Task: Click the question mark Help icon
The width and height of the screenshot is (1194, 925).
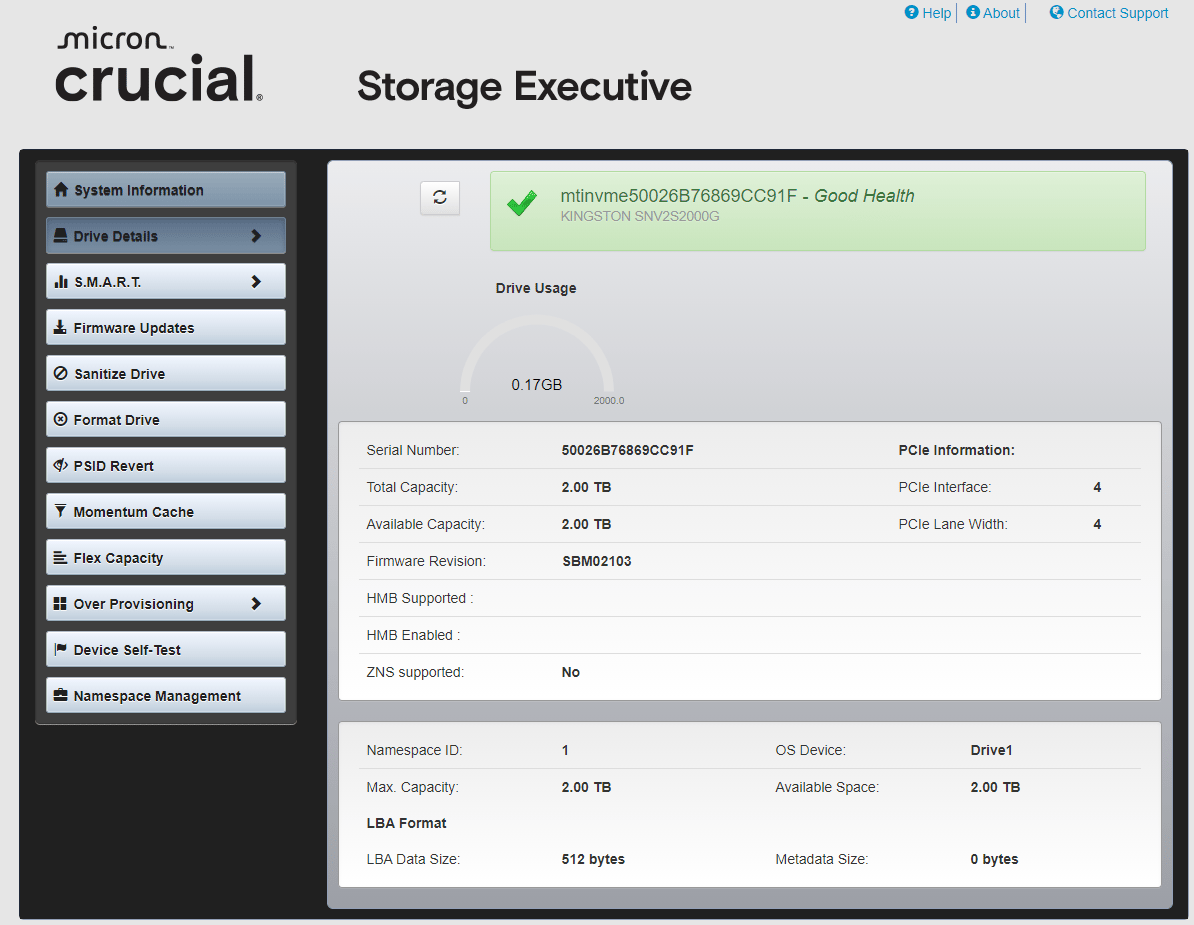Action: [911, 12]
